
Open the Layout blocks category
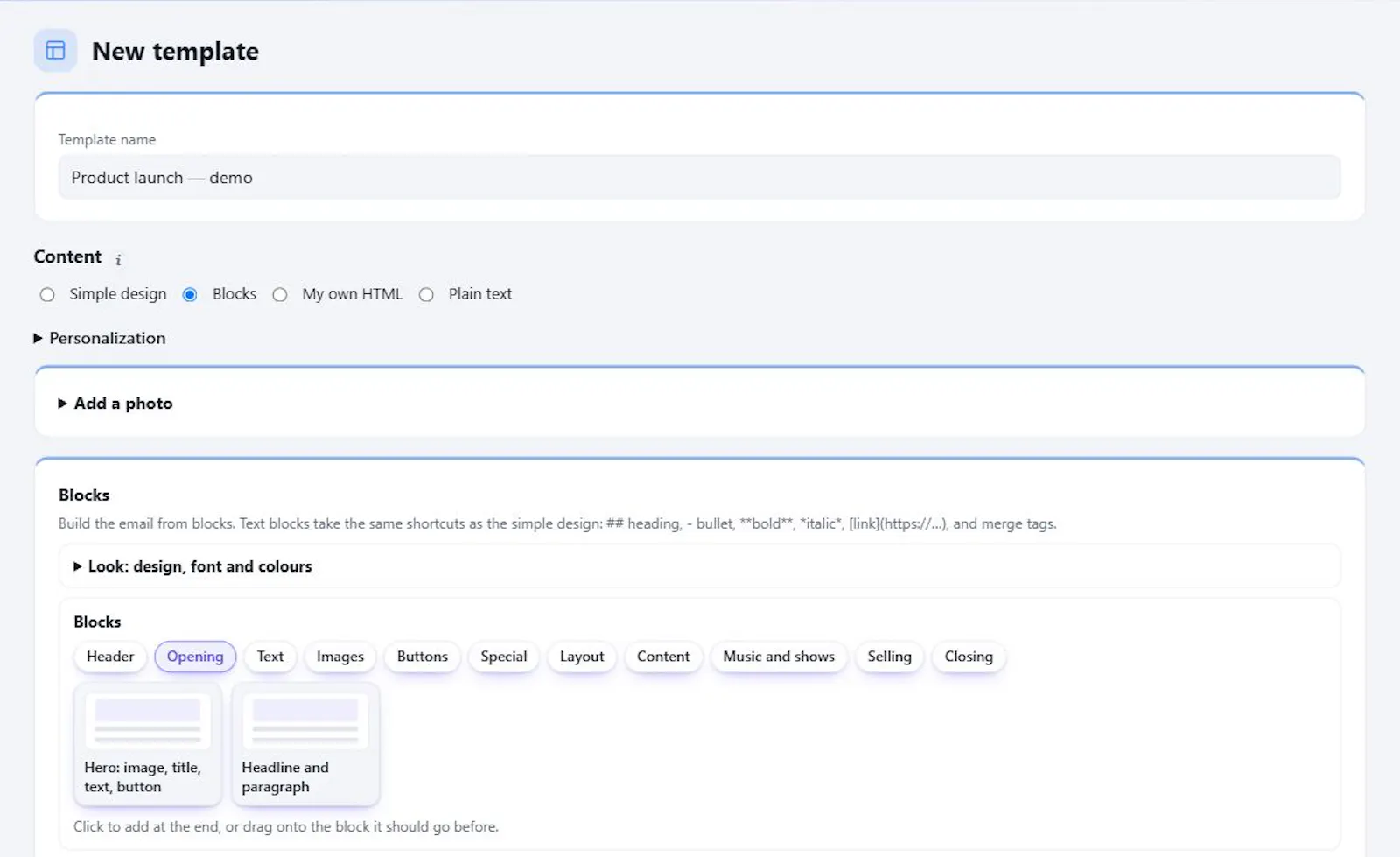(x=582, y=657)
